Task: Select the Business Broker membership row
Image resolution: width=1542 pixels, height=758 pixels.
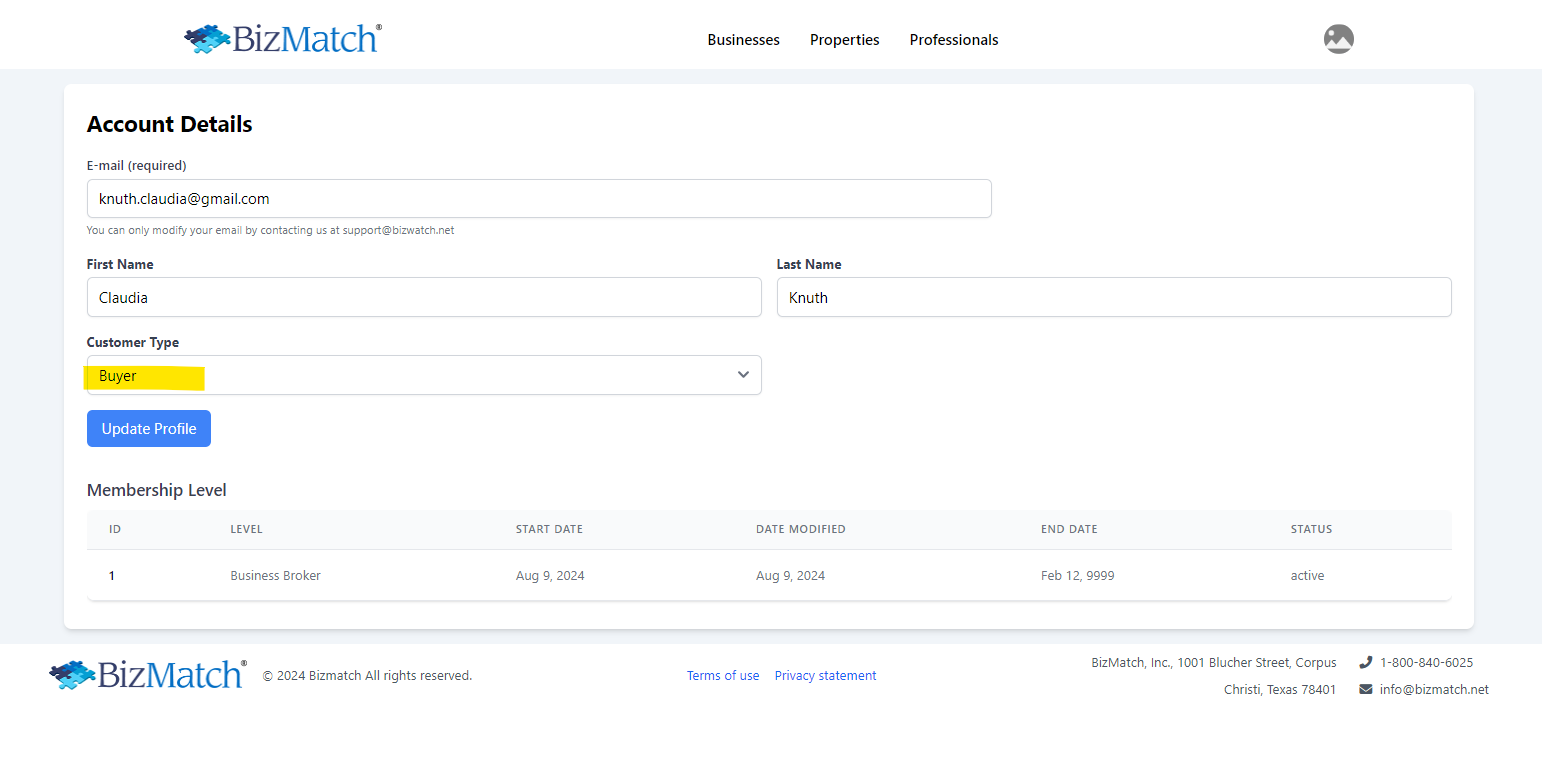Action: tap(275, 576)
